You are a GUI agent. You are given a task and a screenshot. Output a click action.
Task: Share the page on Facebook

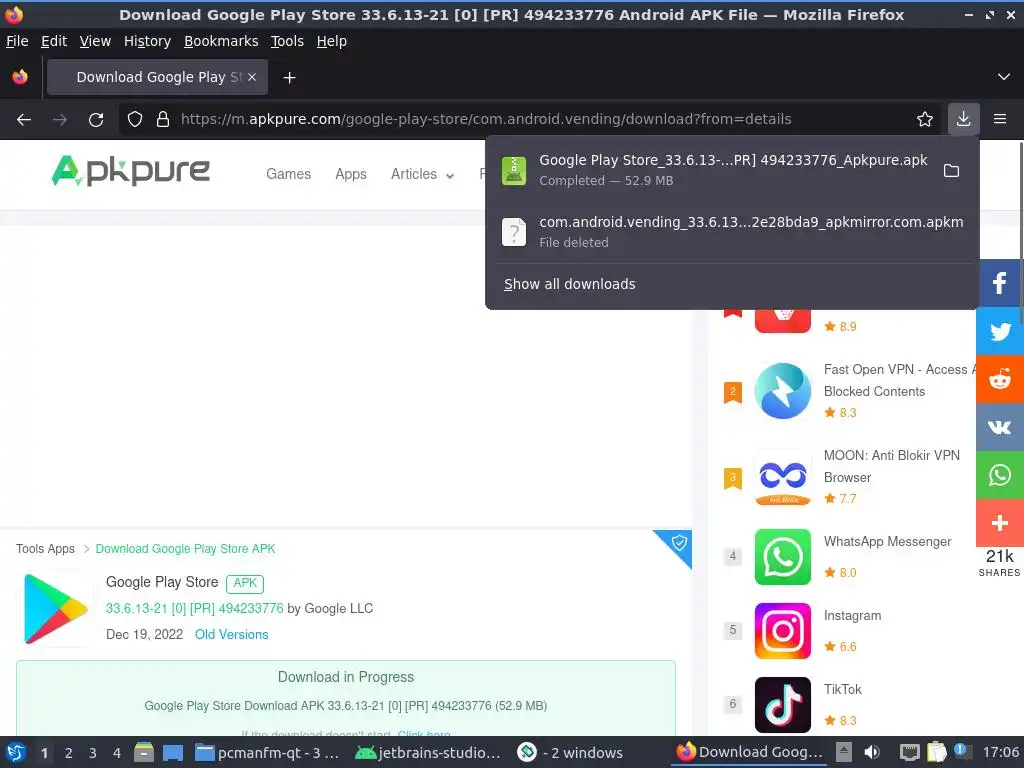[x=1000, y=283]
